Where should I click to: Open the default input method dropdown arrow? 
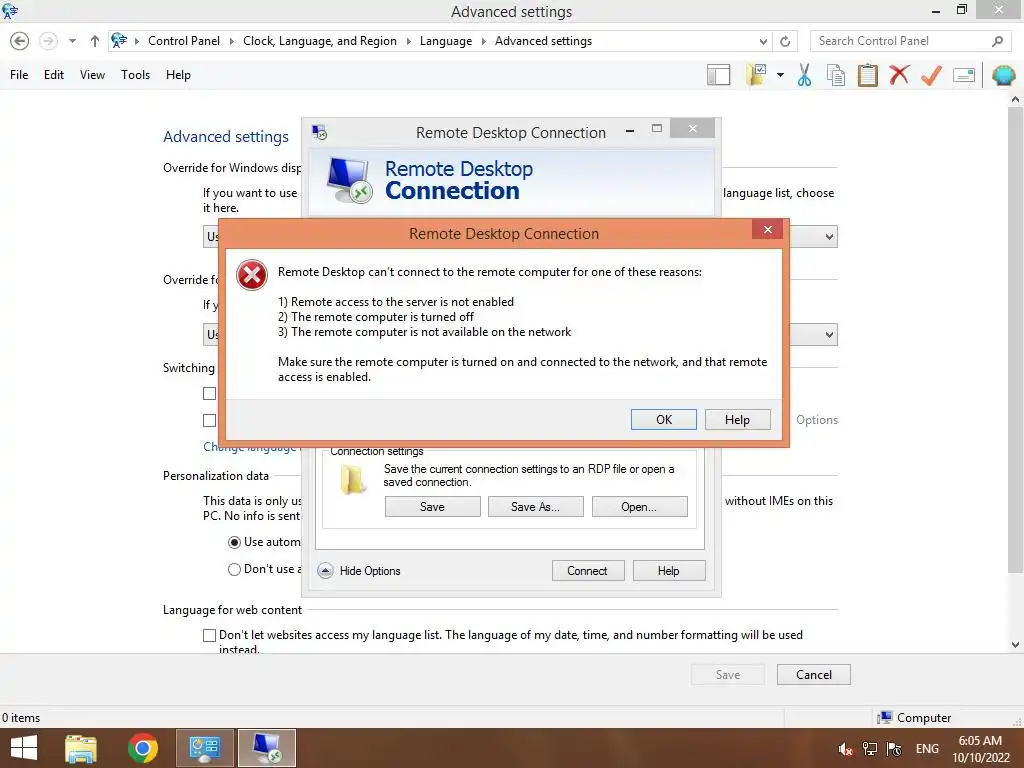click(x=829, y=334)
